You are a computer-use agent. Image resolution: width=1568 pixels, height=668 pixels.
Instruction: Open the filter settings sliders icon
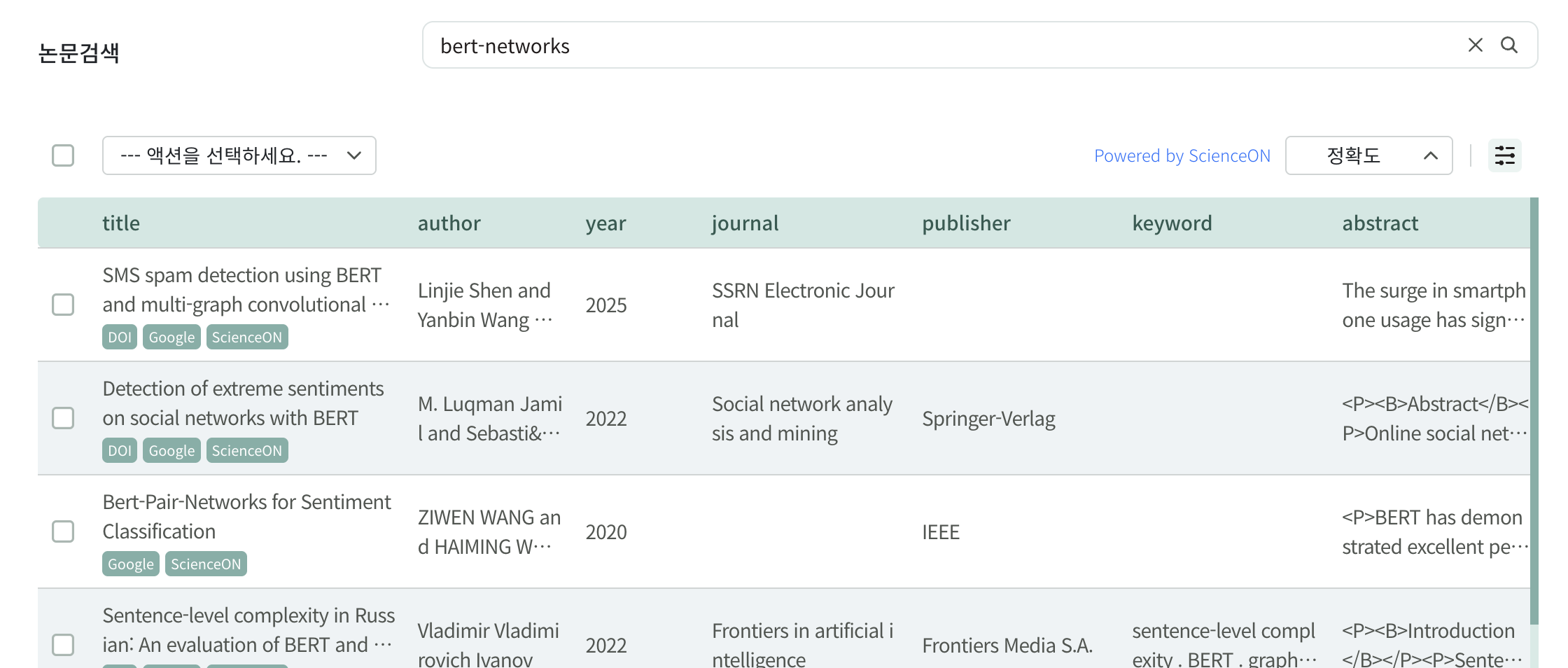click(x=1504, y=155)
